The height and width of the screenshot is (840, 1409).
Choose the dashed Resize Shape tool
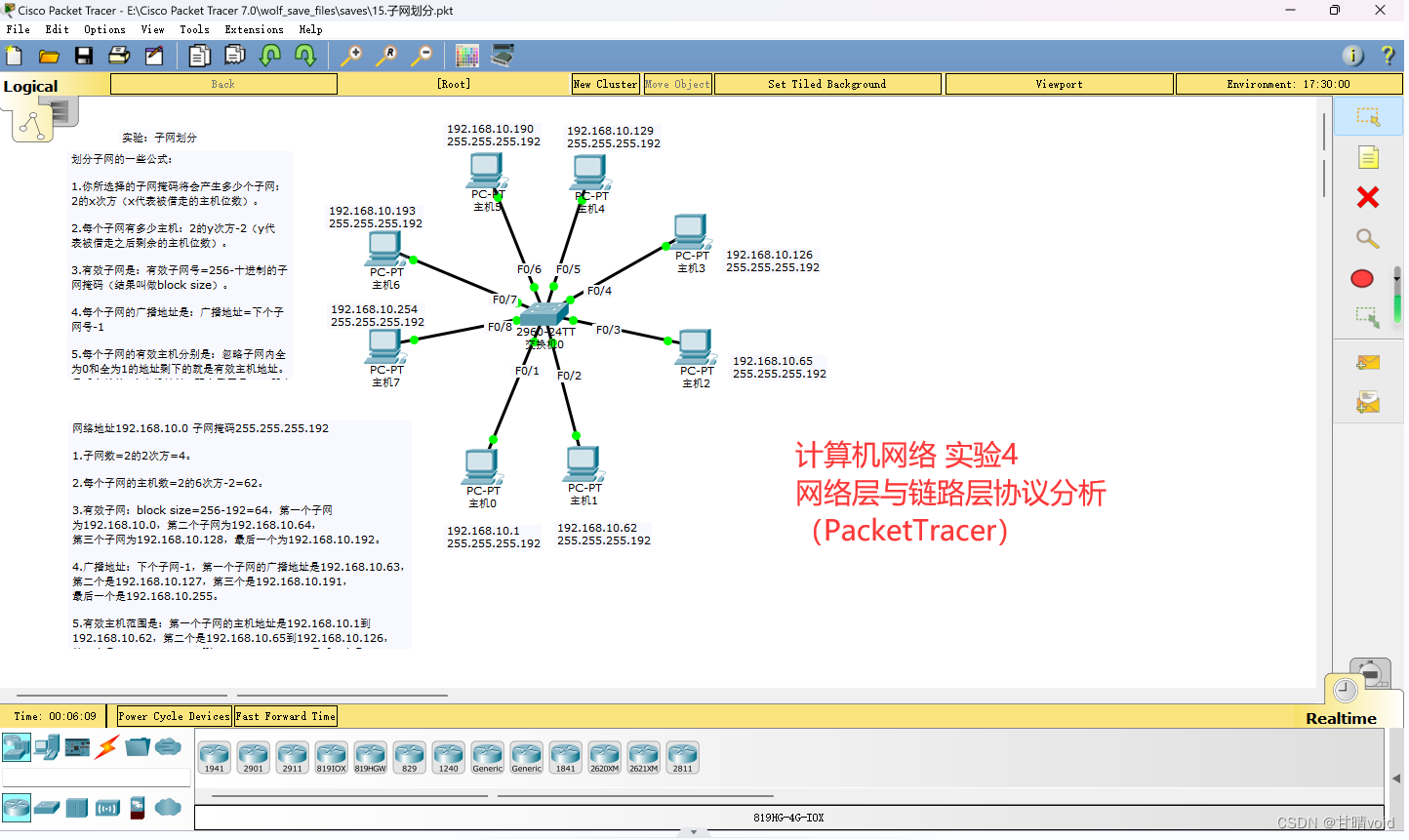(x=1368, y=317)
